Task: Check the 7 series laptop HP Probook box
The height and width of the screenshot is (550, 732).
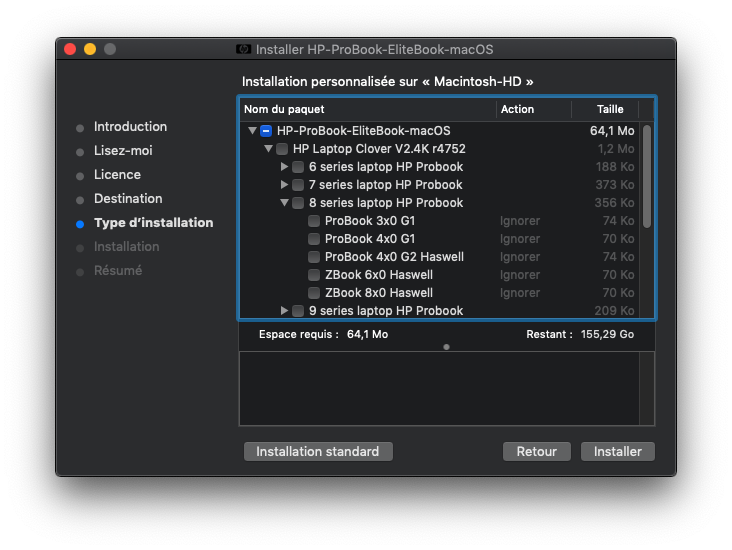Action: pos(298,185)
